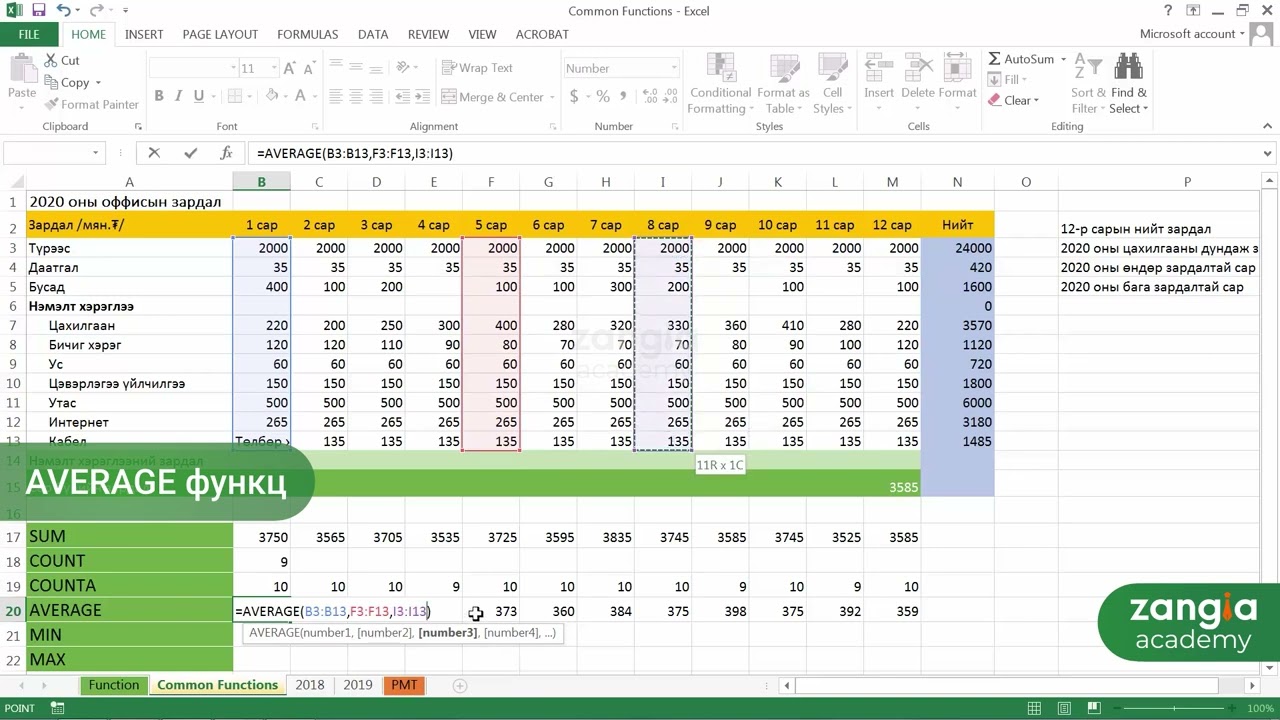Open the FILE tab
The image size is (1280, 720).
29,34
